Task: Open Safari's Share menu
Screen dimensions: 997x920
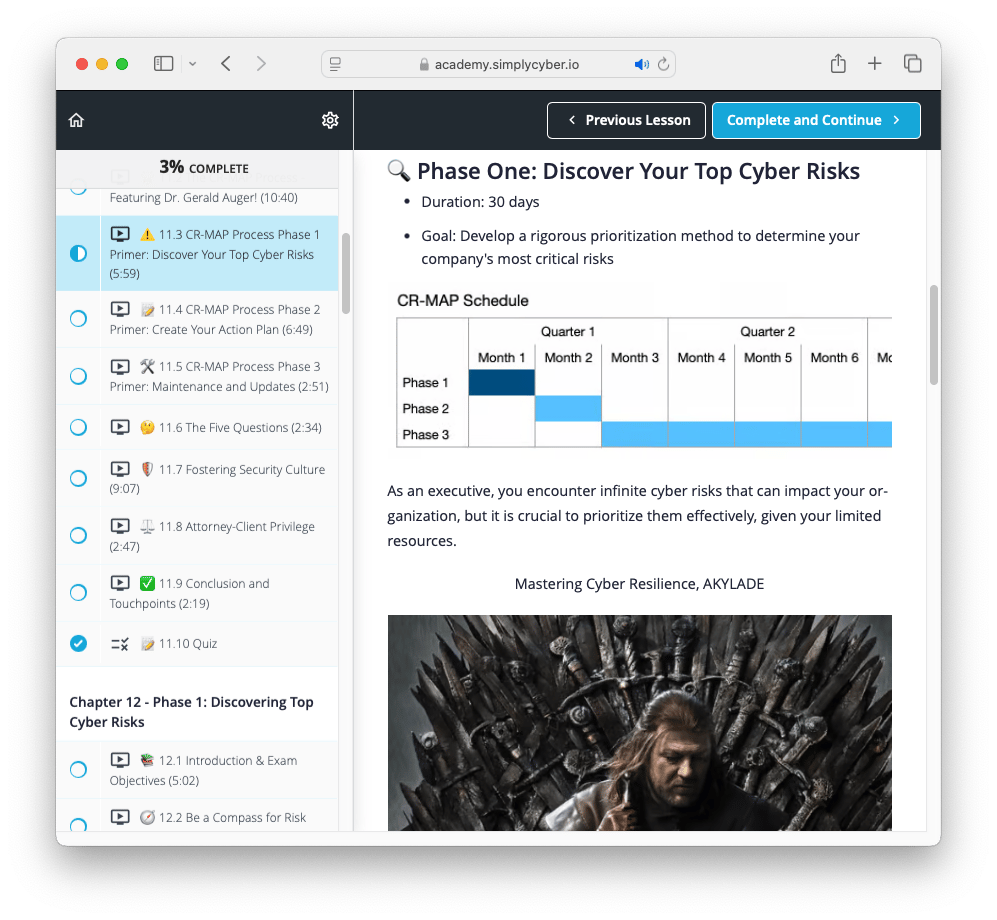Action: pos(838,63)
